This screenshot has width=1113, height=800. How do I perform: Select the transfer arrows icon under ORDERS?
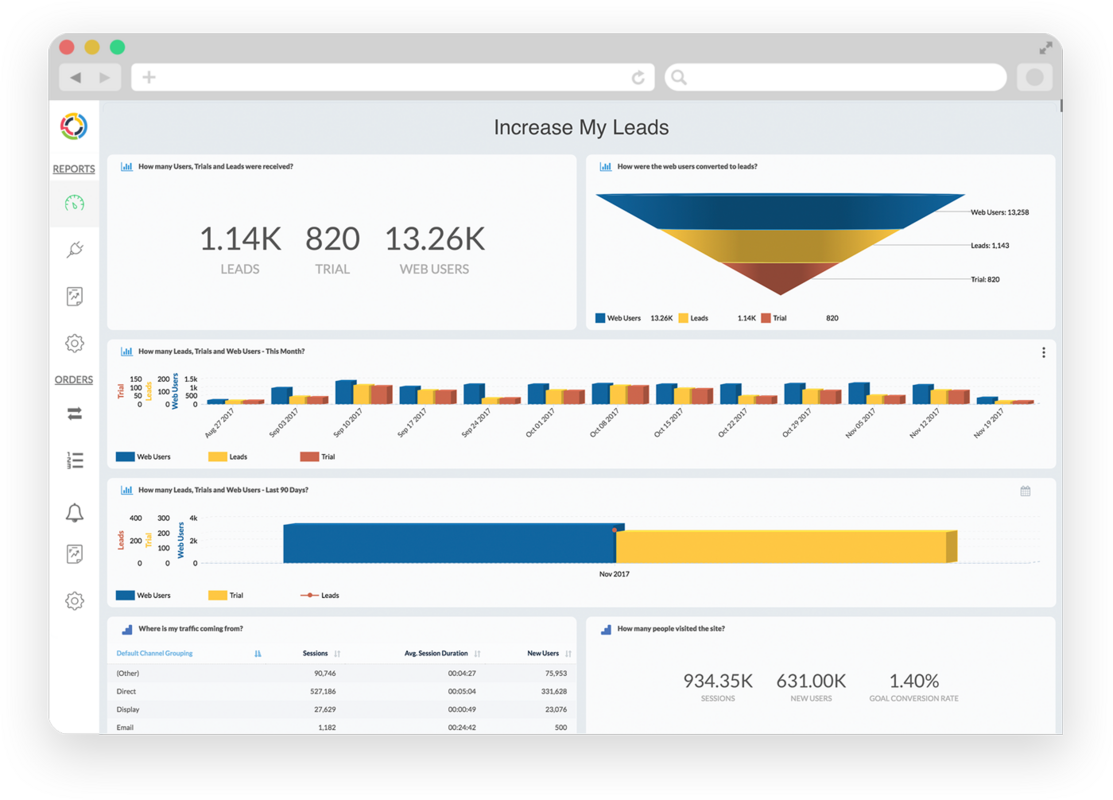click(74, 413)
